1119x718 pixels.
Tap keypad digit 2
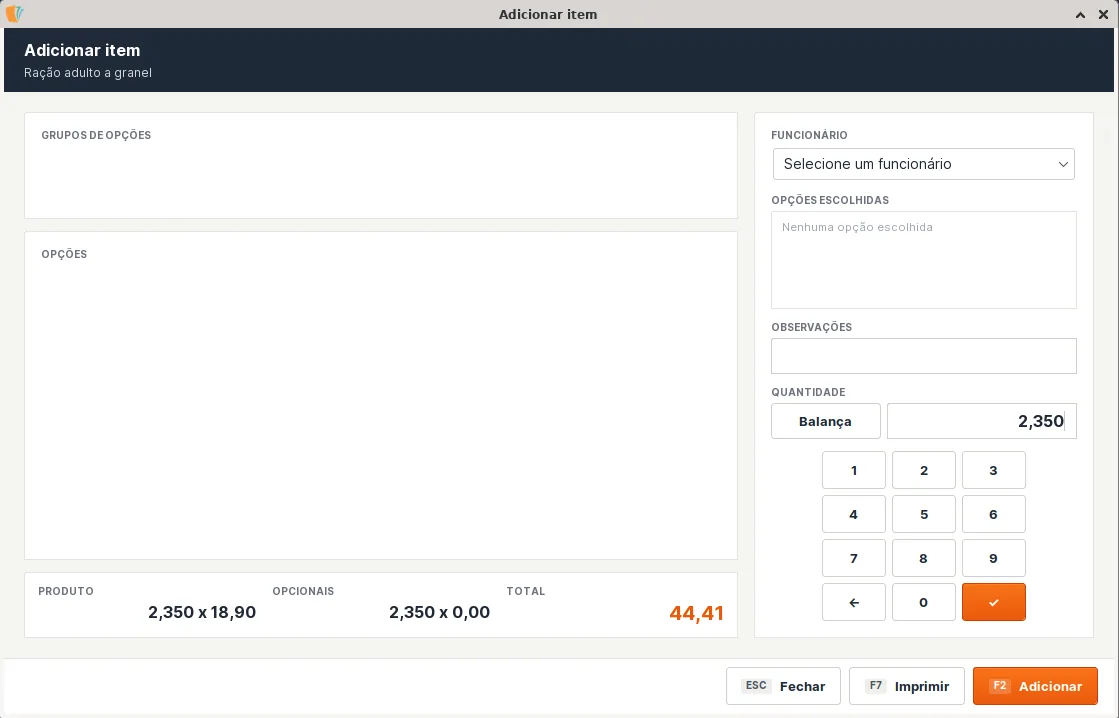tap(923, 470)
